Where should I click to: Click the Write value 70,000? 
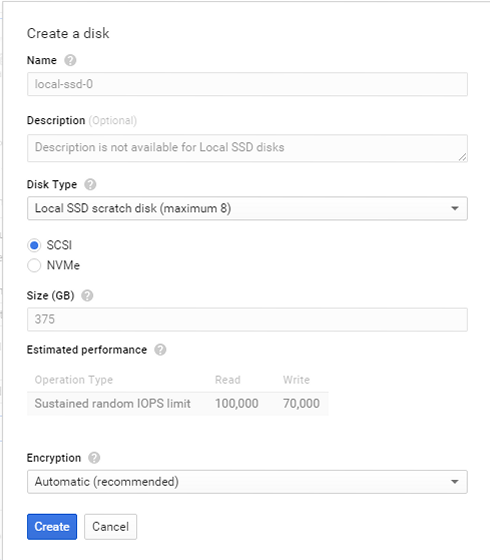pos(301,404)
